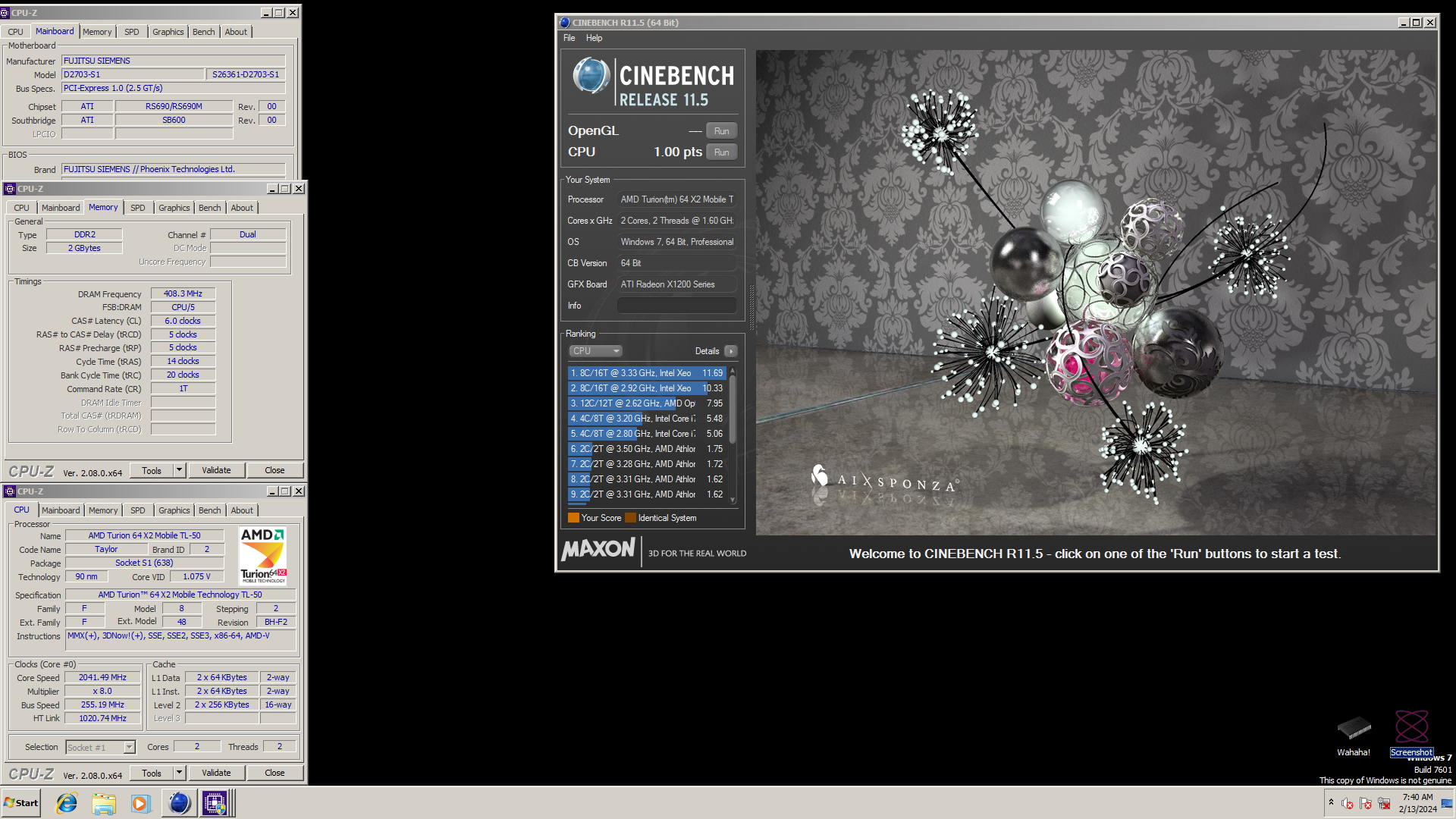Click the ranking list scrollbar thumb

coord(732,409)
